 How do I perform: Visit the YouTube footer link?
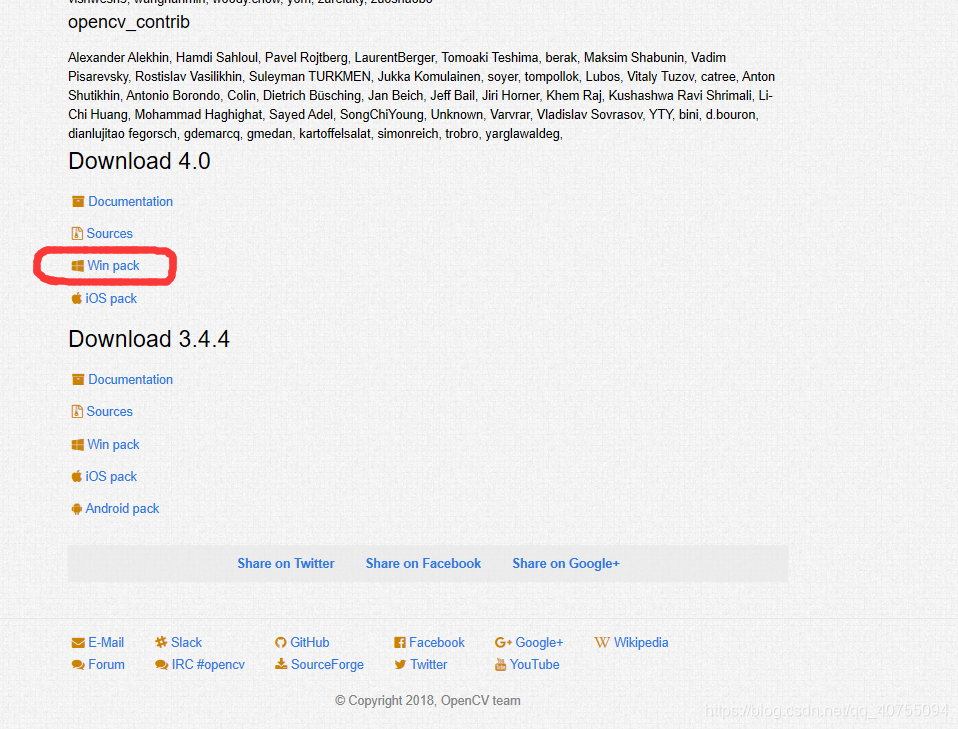pos(535,665)
